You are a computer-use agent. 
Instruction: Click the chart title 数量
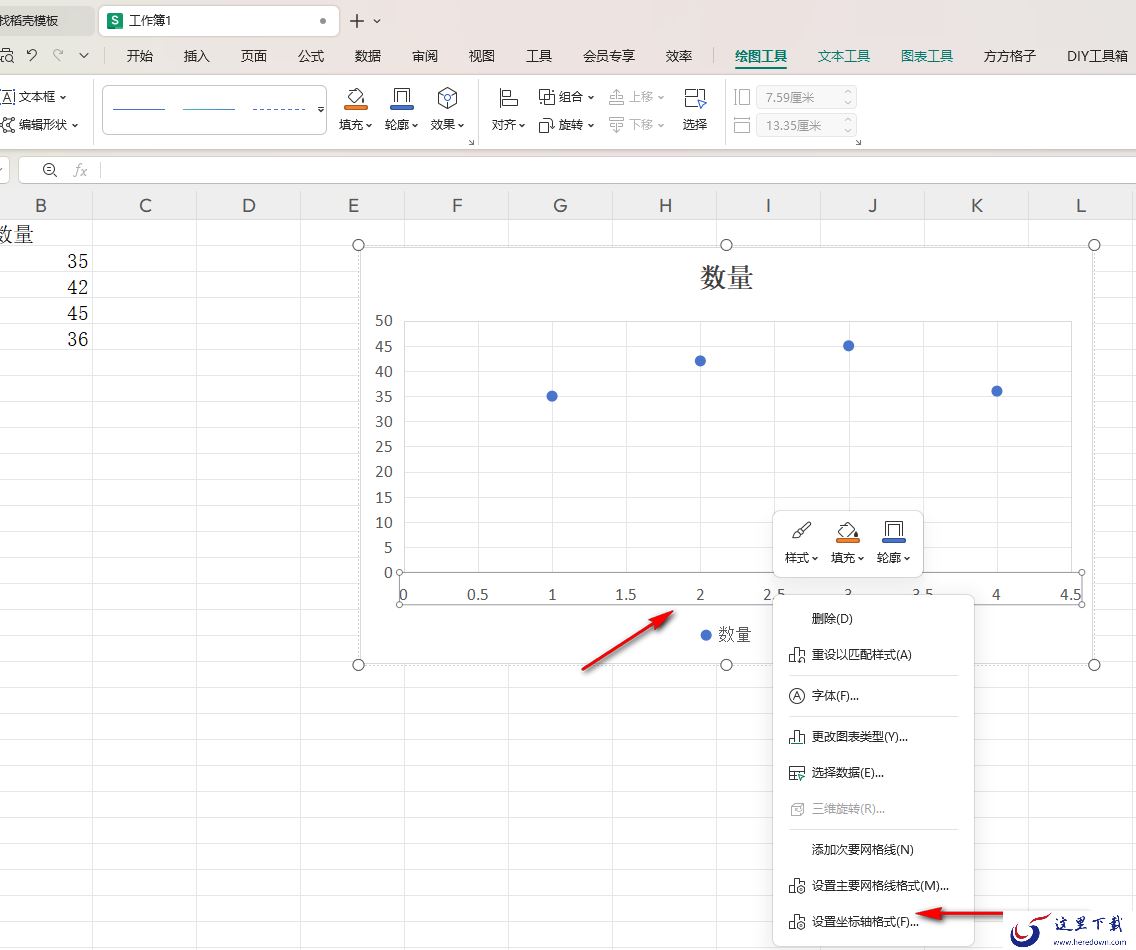click(x=727, y=278)
